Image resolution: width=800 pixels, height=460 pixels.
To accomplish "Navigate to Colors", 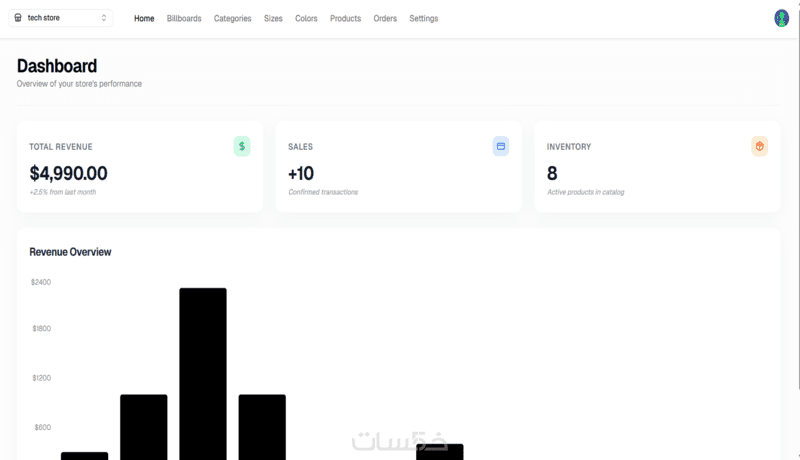I will (306, 18).
